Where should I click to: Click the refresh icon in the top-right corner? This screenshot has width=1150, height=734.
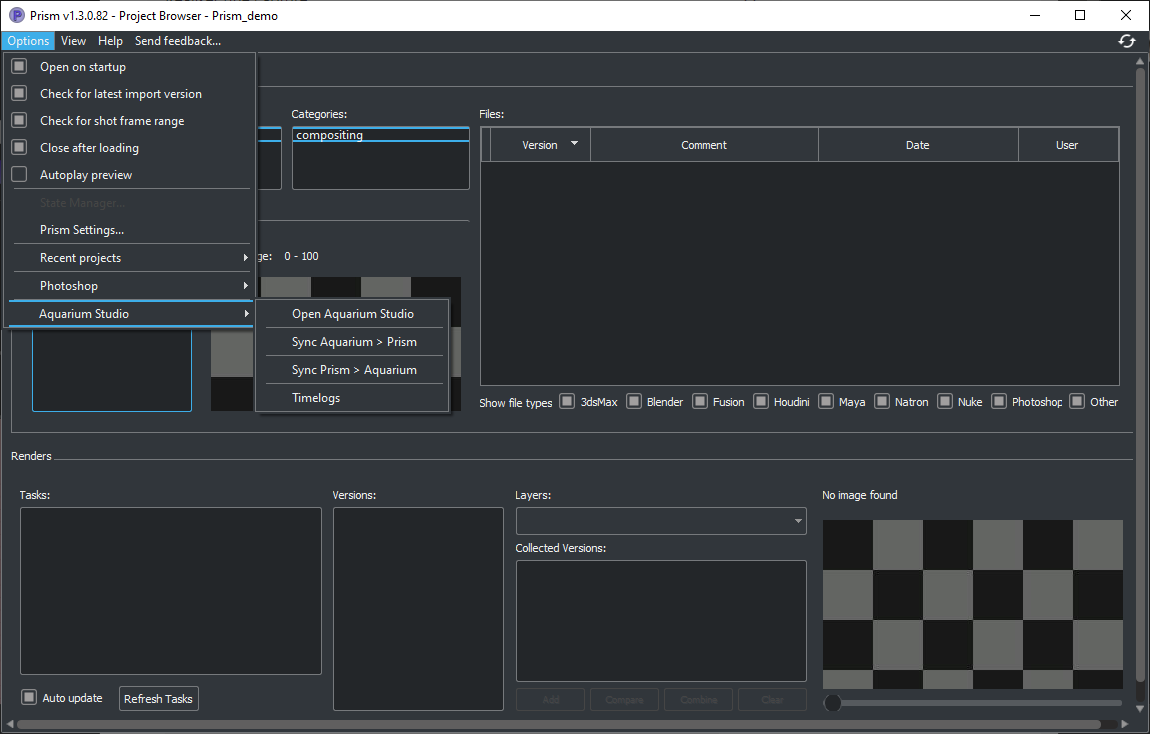[x=1126, y=41]
